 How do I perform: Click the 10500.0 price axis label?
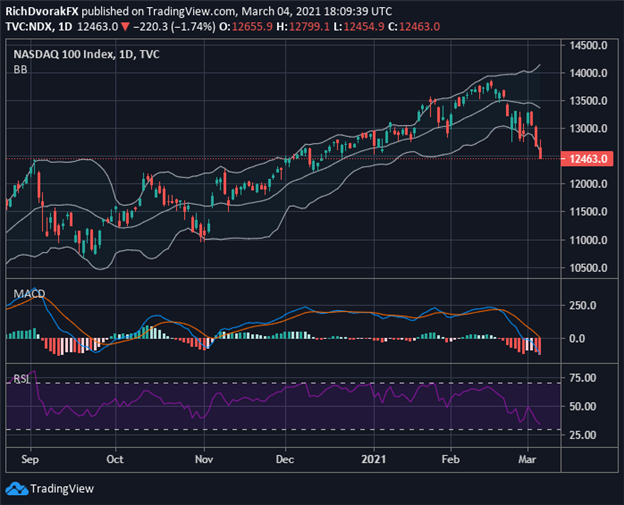pyautogui.click(x=588, y=268)
